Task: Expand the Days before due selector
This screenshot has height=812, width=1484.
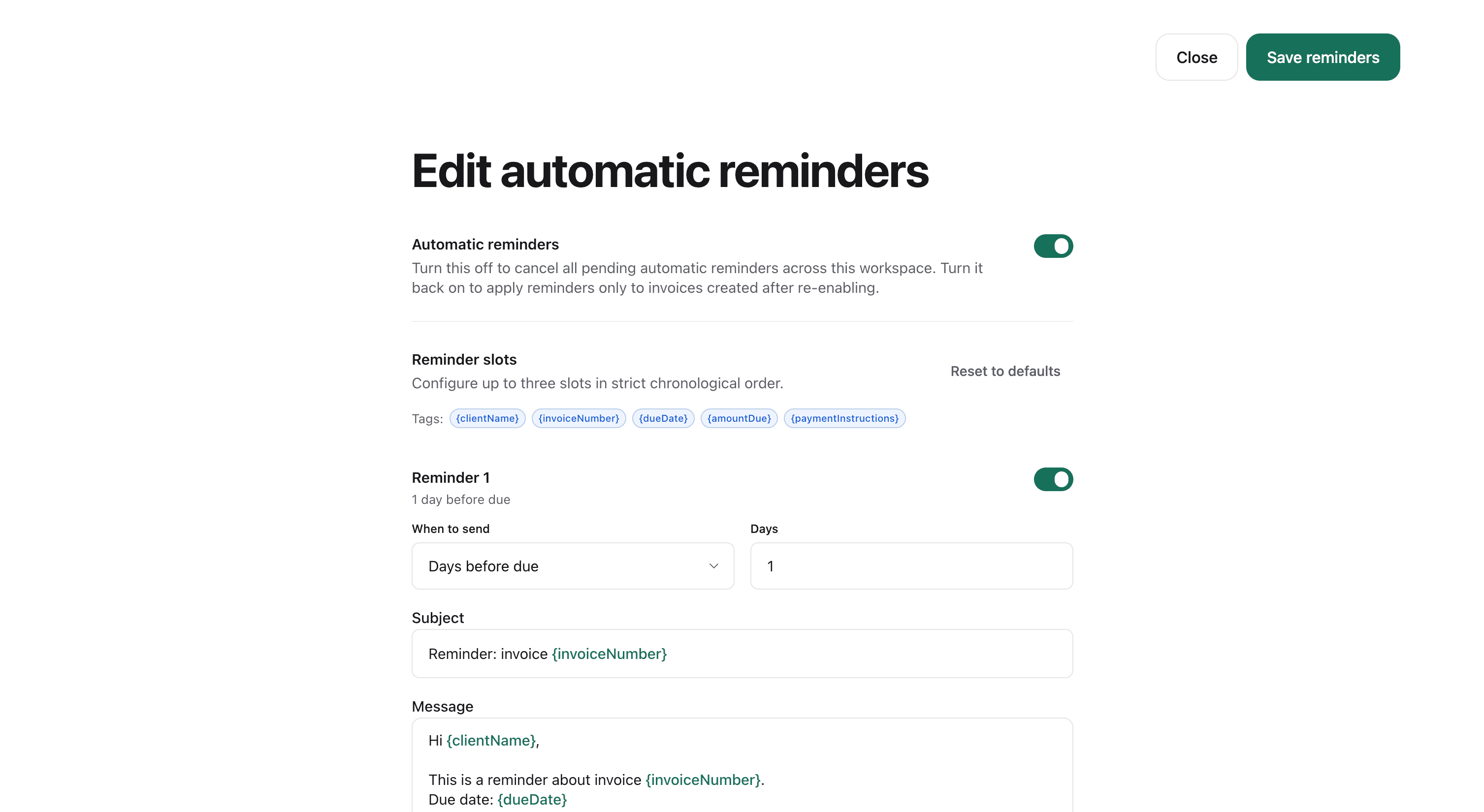Action: click(573, 566)
